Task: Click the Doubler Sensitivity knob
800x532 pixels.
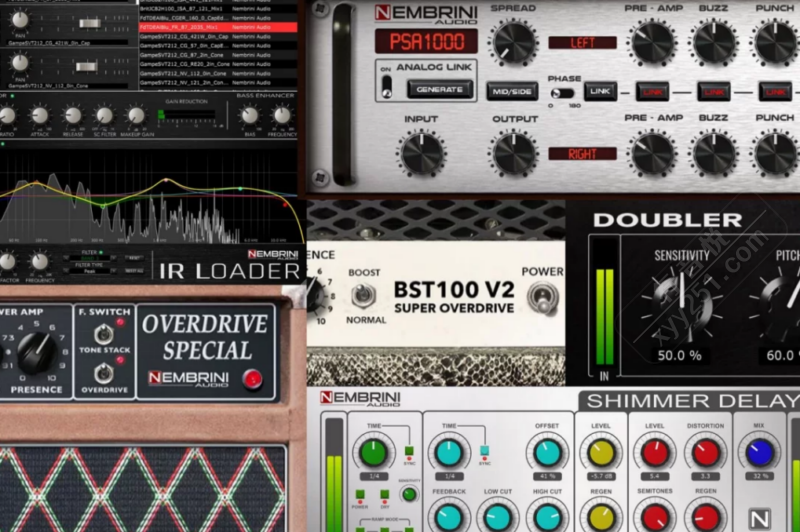Action: (681, 305)
